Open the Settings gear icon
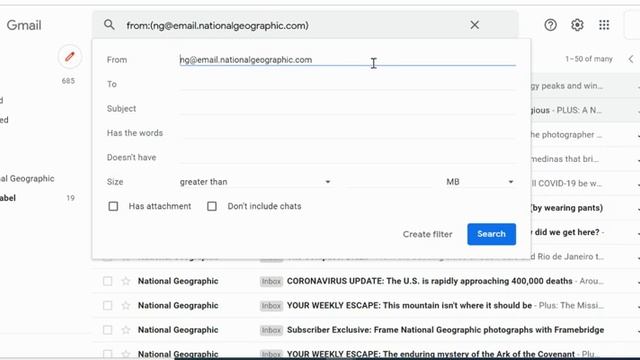The height and width of the screenshot is (360, 640). 577,25
